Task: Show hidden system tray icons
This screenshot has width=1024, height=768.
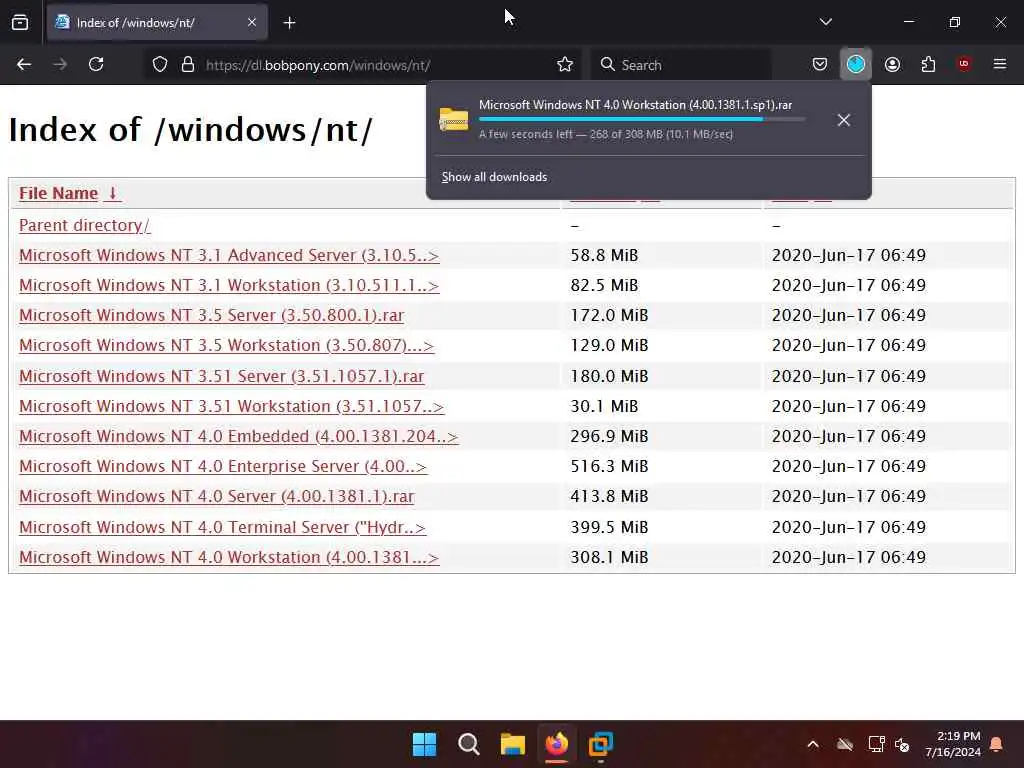Action: coord(813,744)
